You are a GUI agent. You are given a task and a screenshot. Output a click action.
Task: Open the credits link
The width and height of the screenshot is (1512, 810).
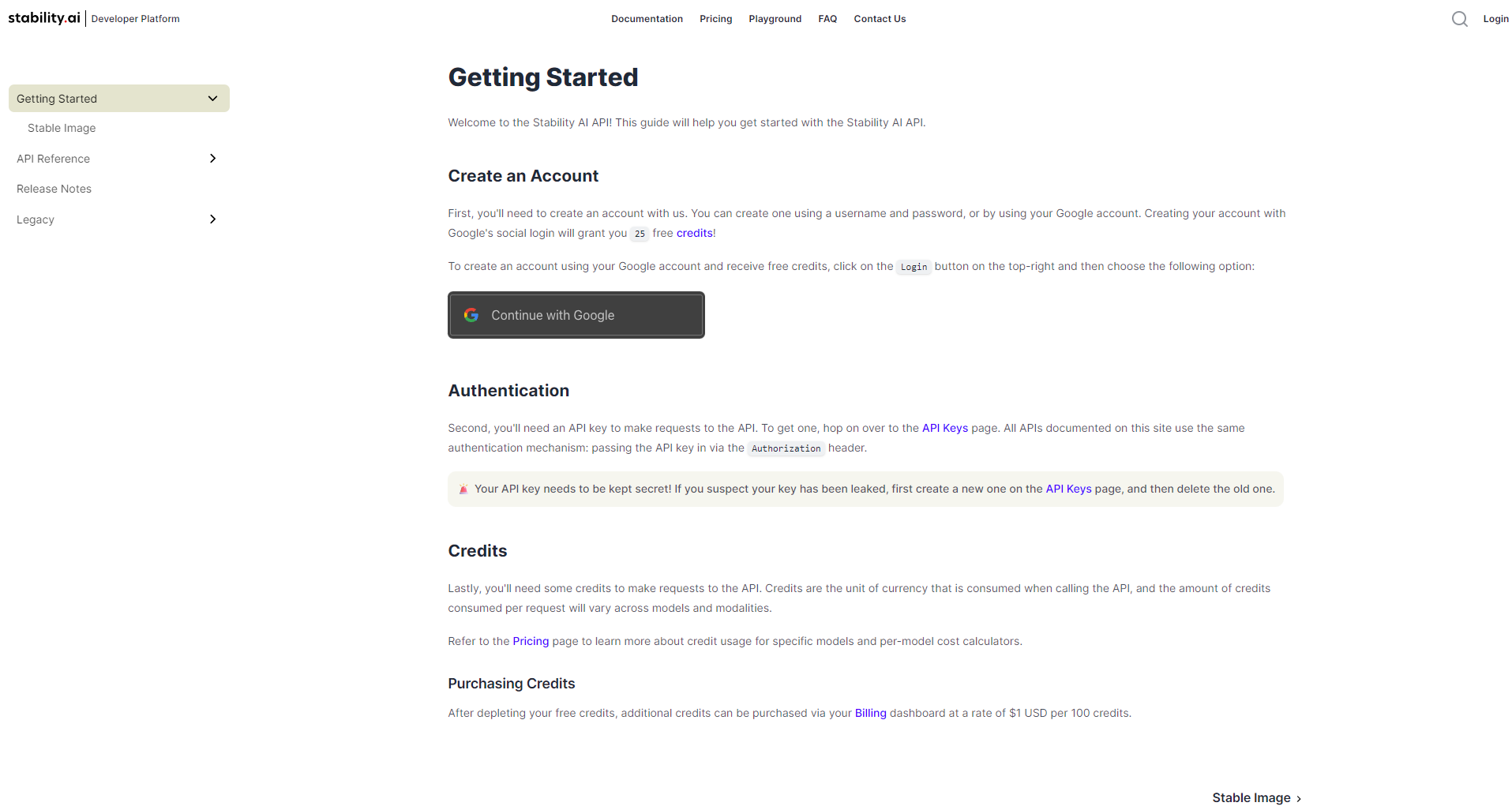[x=694, y=233]
